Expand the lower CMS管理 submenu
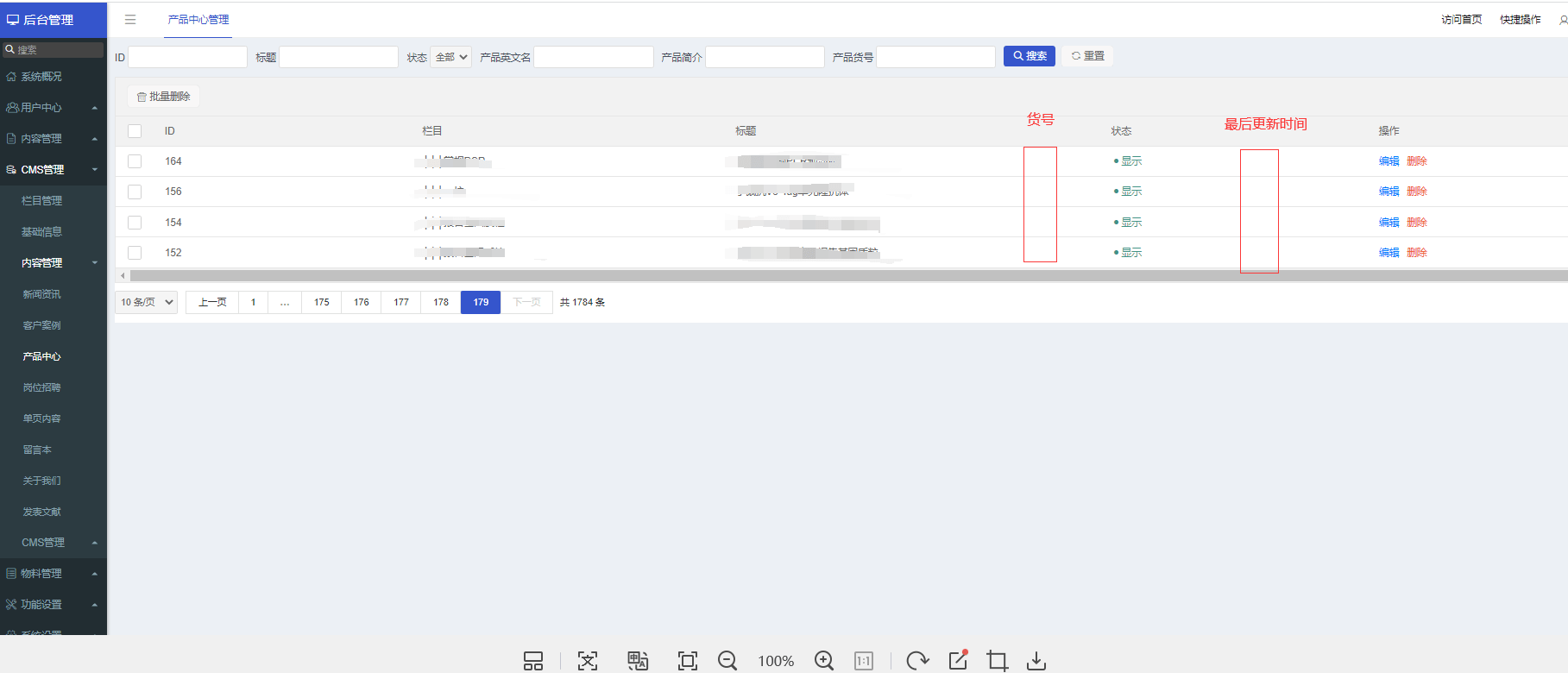Screen dimensions: 1568x673 (53, 543)
